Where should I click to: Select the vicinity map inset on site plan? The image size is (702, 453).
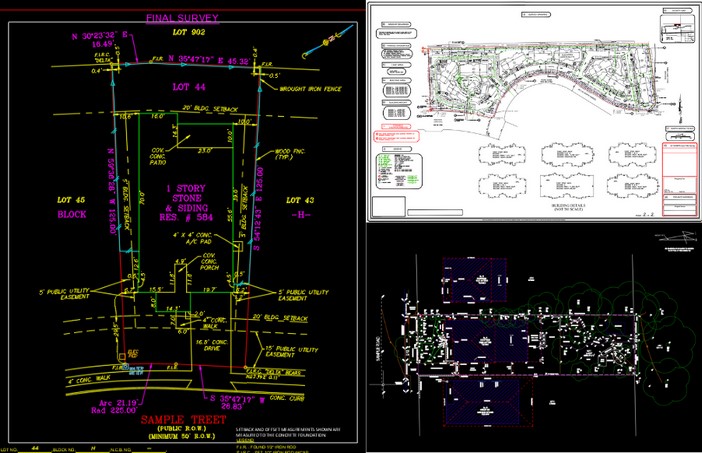[x=678, y=30]
